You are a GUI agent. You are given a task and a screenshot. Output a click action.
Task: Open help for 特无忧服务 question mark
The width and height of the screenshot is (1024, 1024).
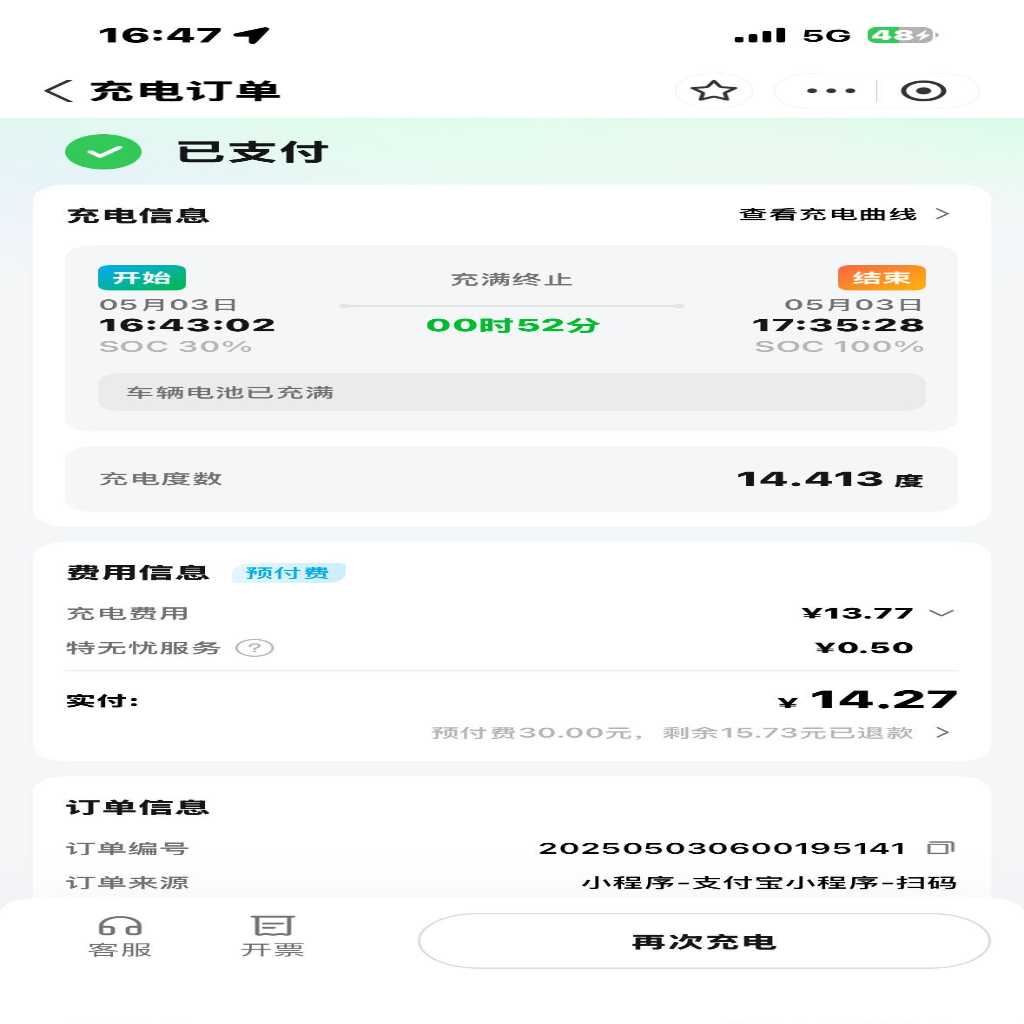click(x=255, y=648)
